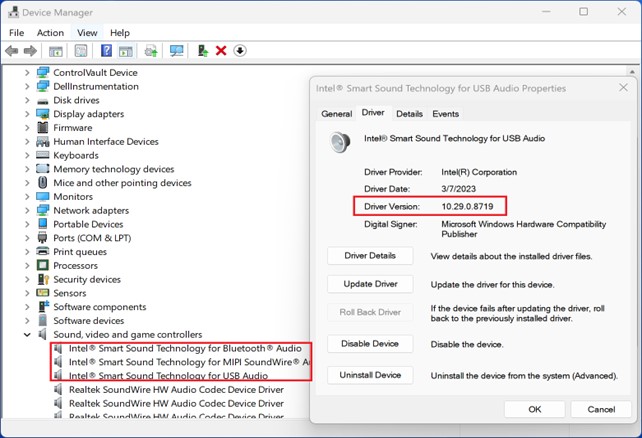Click the green-arrow update driver toolbar icon
Screen dimensions: 642x438
click(203, 51)
